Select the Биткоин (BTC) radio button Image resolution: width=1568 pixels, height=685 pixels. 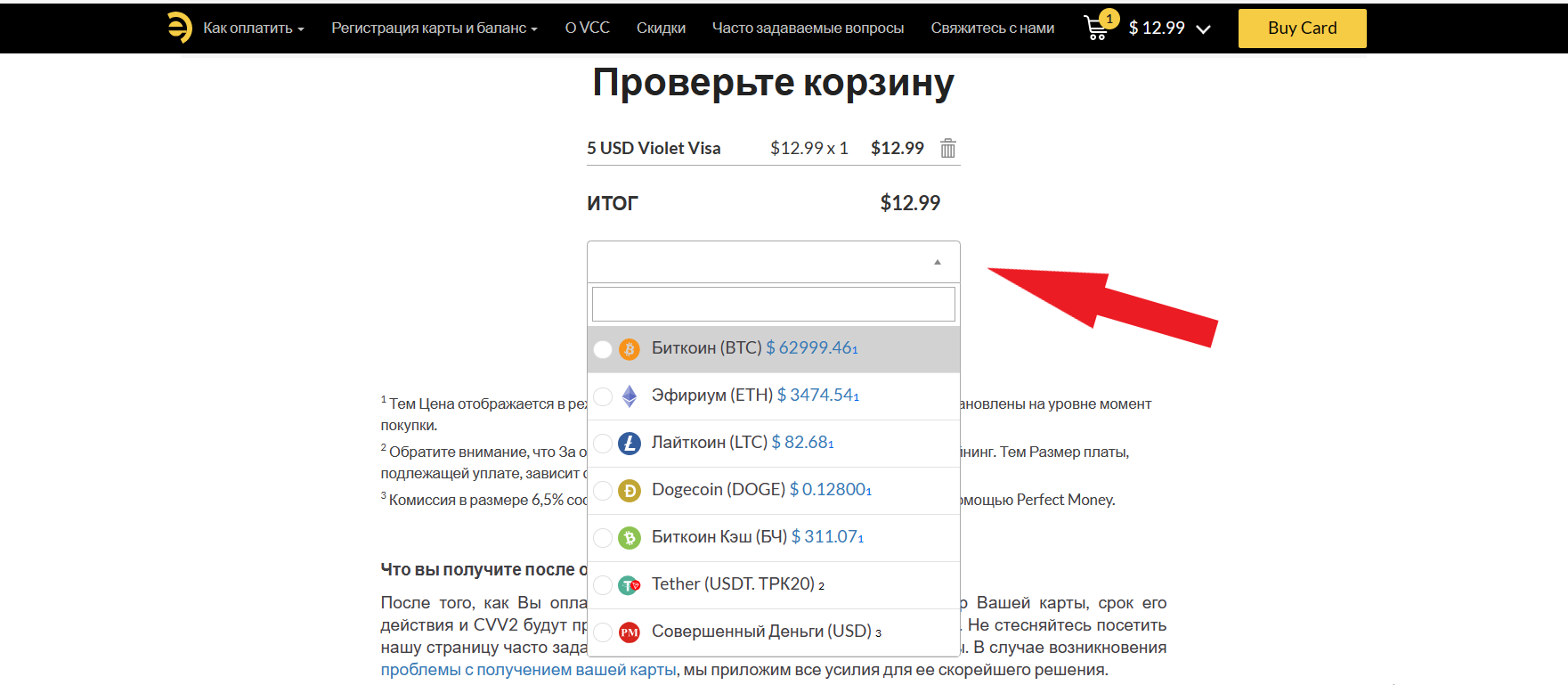point(603,349)
